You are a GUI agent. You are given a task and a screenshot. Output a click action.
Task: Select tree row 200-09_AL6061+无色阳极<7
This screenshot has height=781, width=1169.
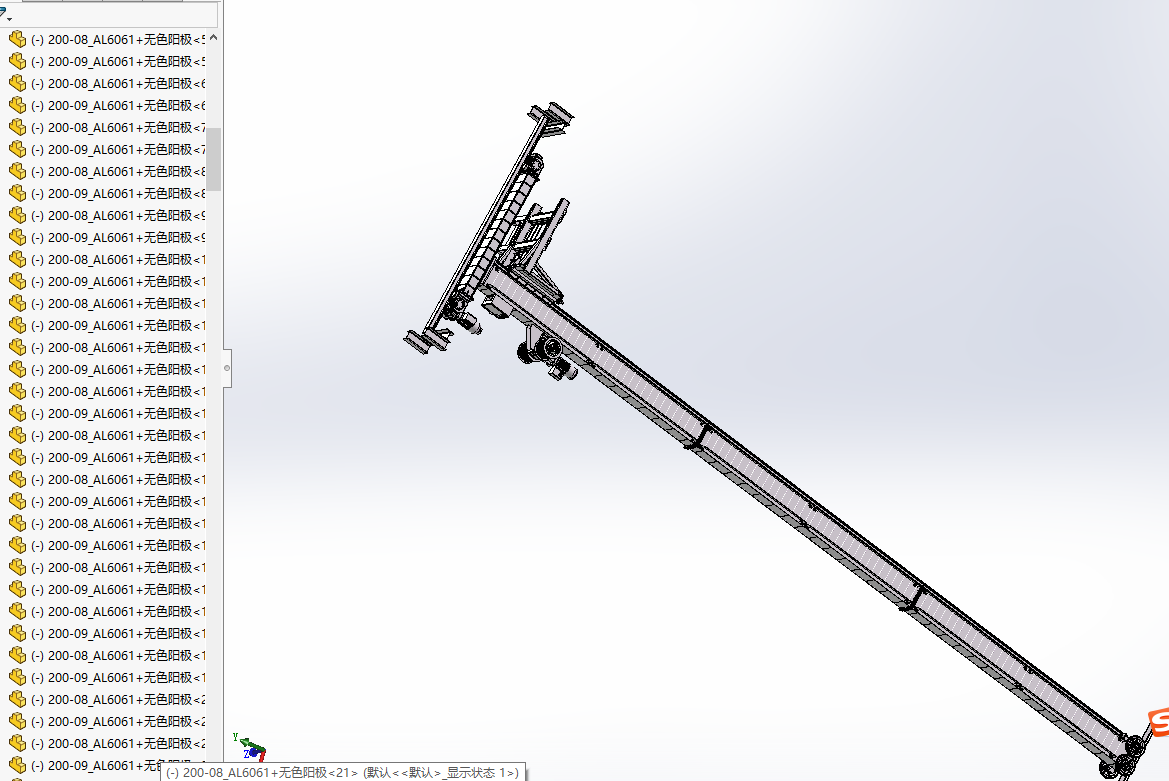tap(106, 150)
